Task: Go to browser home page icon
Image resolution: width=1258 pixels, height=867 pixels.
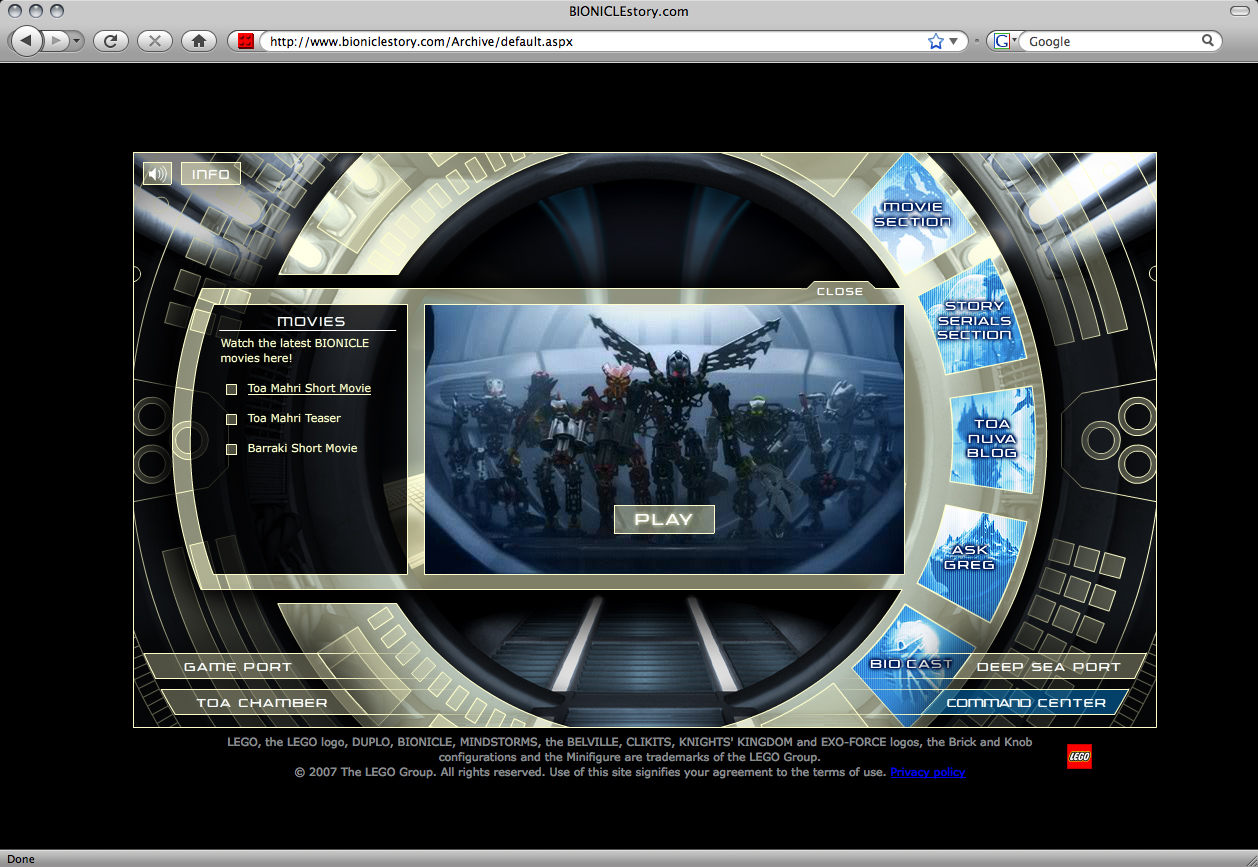Action: coord(199,41)
